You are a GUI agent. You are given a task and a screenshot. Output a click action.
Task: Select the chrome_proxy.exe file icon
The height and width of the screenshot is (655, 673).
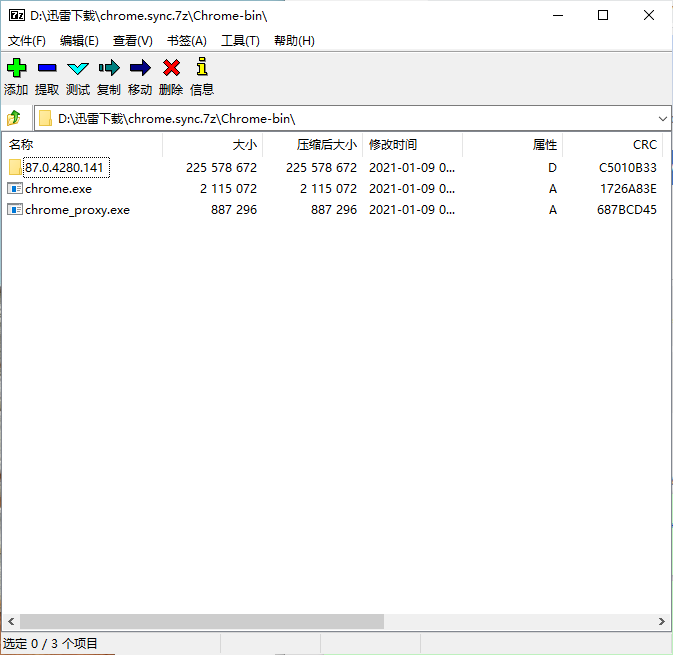(15, 209)
